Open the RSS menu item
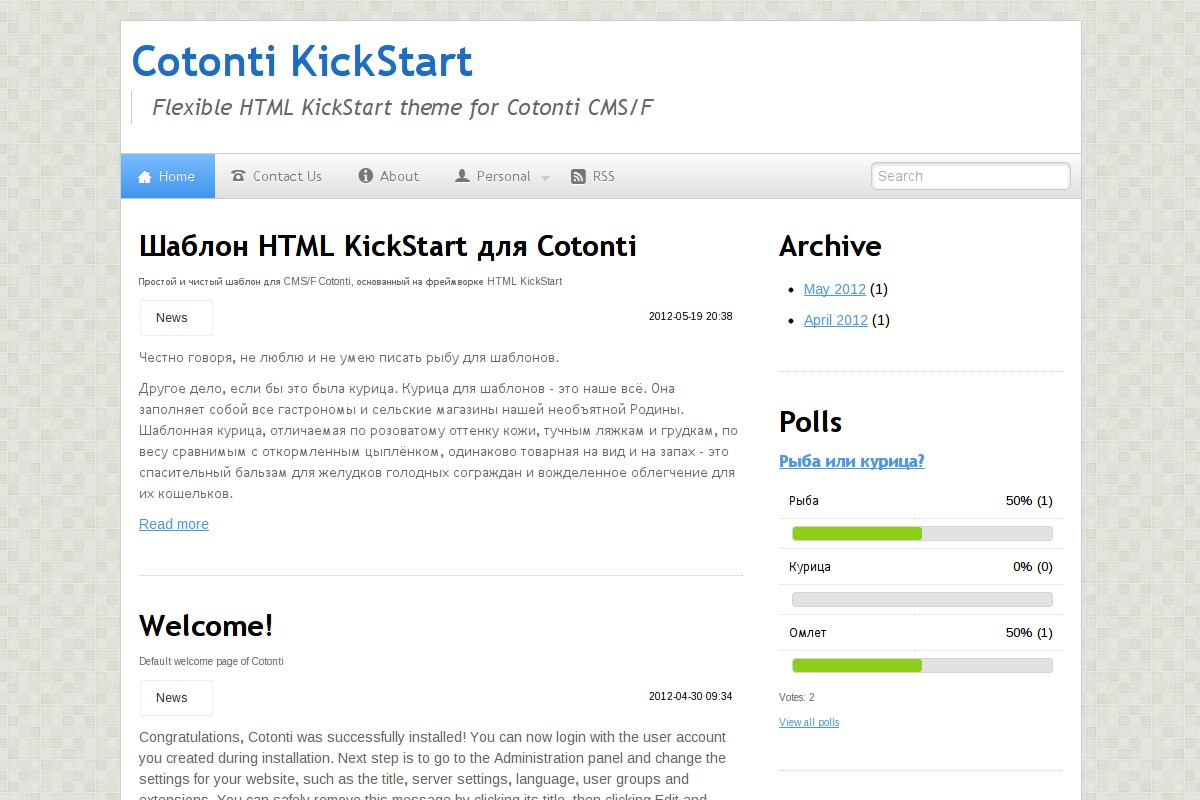 [x=593, y=176]
